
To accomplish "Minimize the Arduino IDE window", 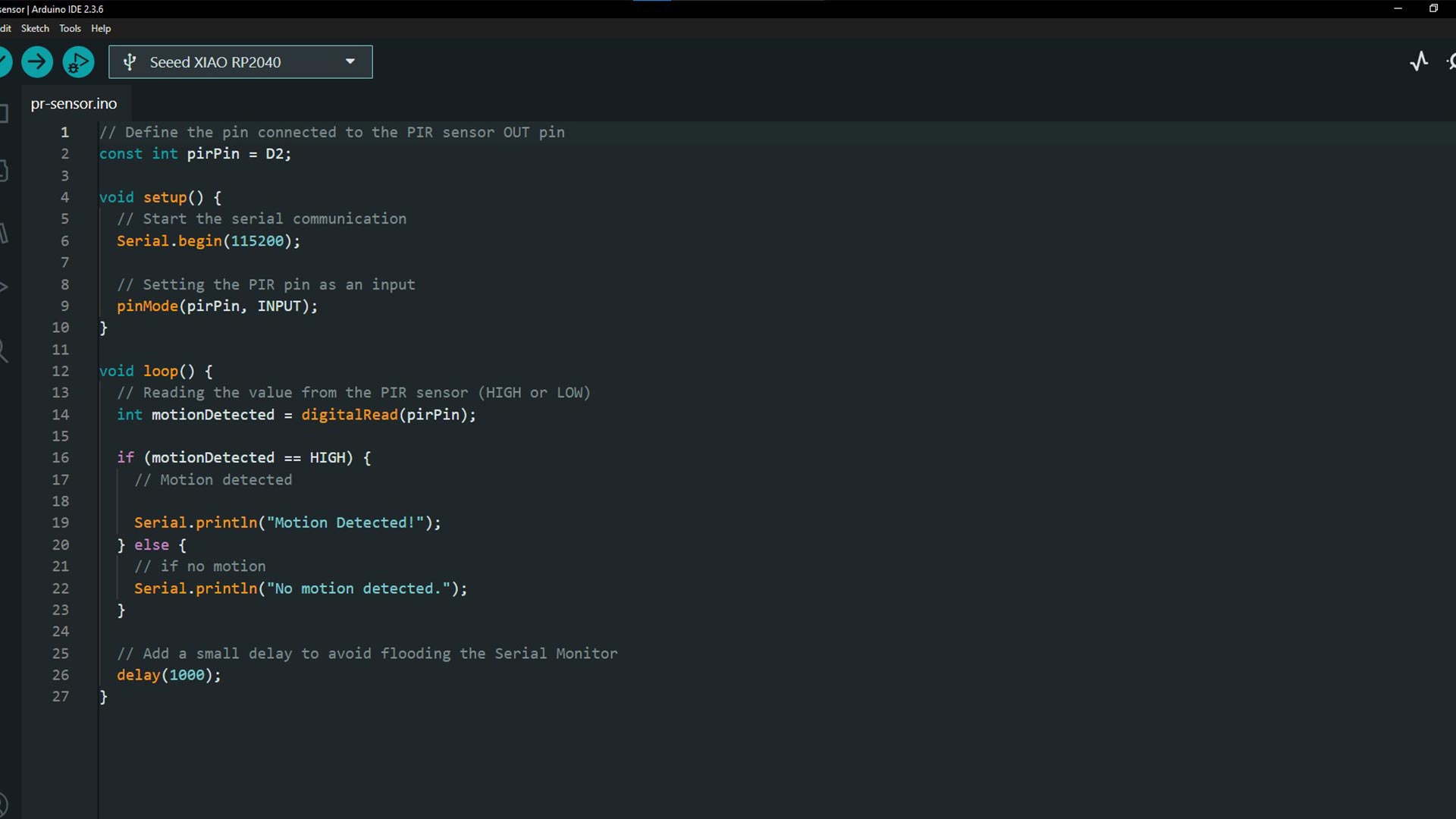I will pyautogui.click(x=1398, y=8).
